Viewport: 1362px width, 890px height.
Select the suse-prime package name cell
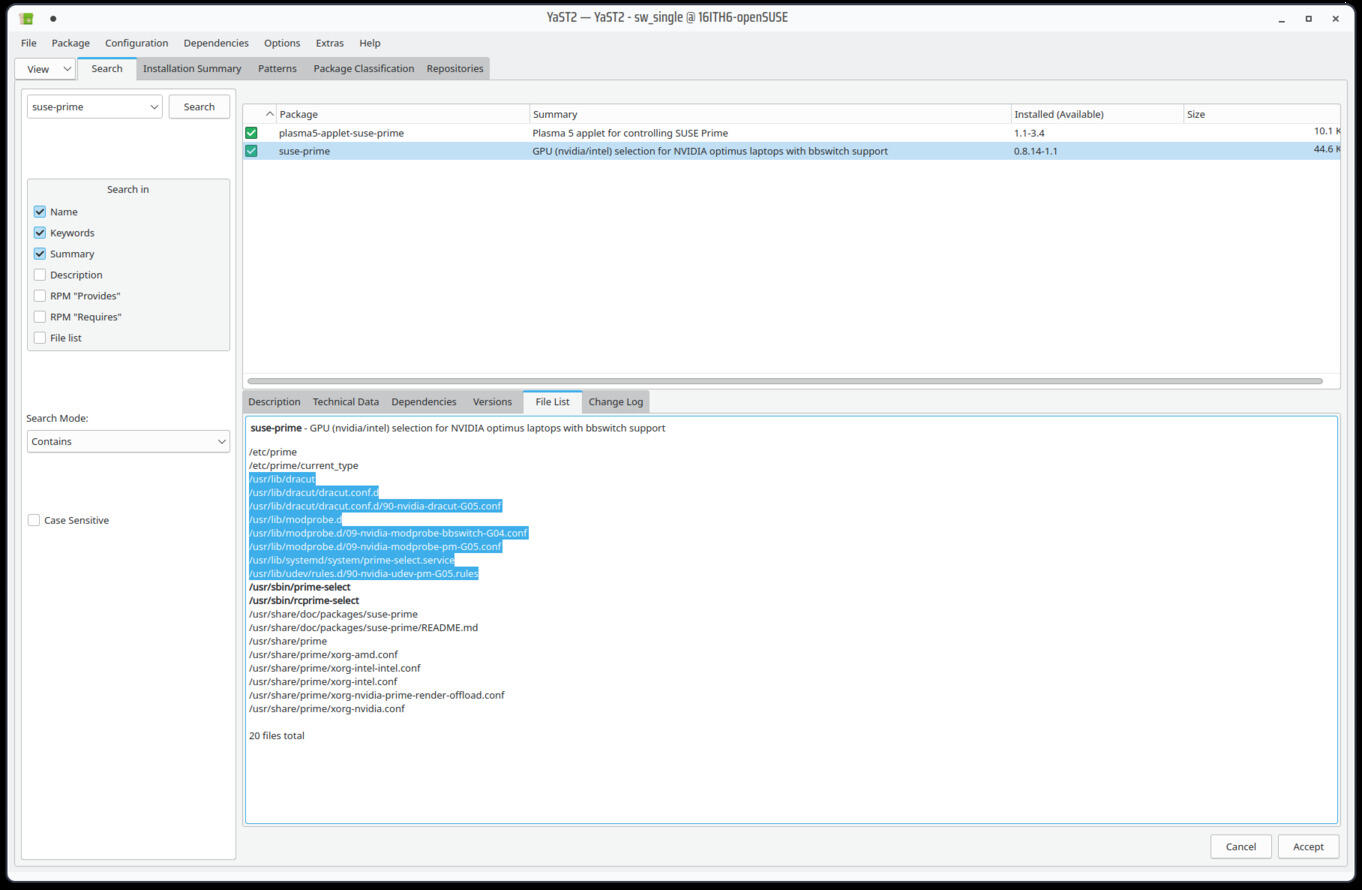click(x=304, y=151)
